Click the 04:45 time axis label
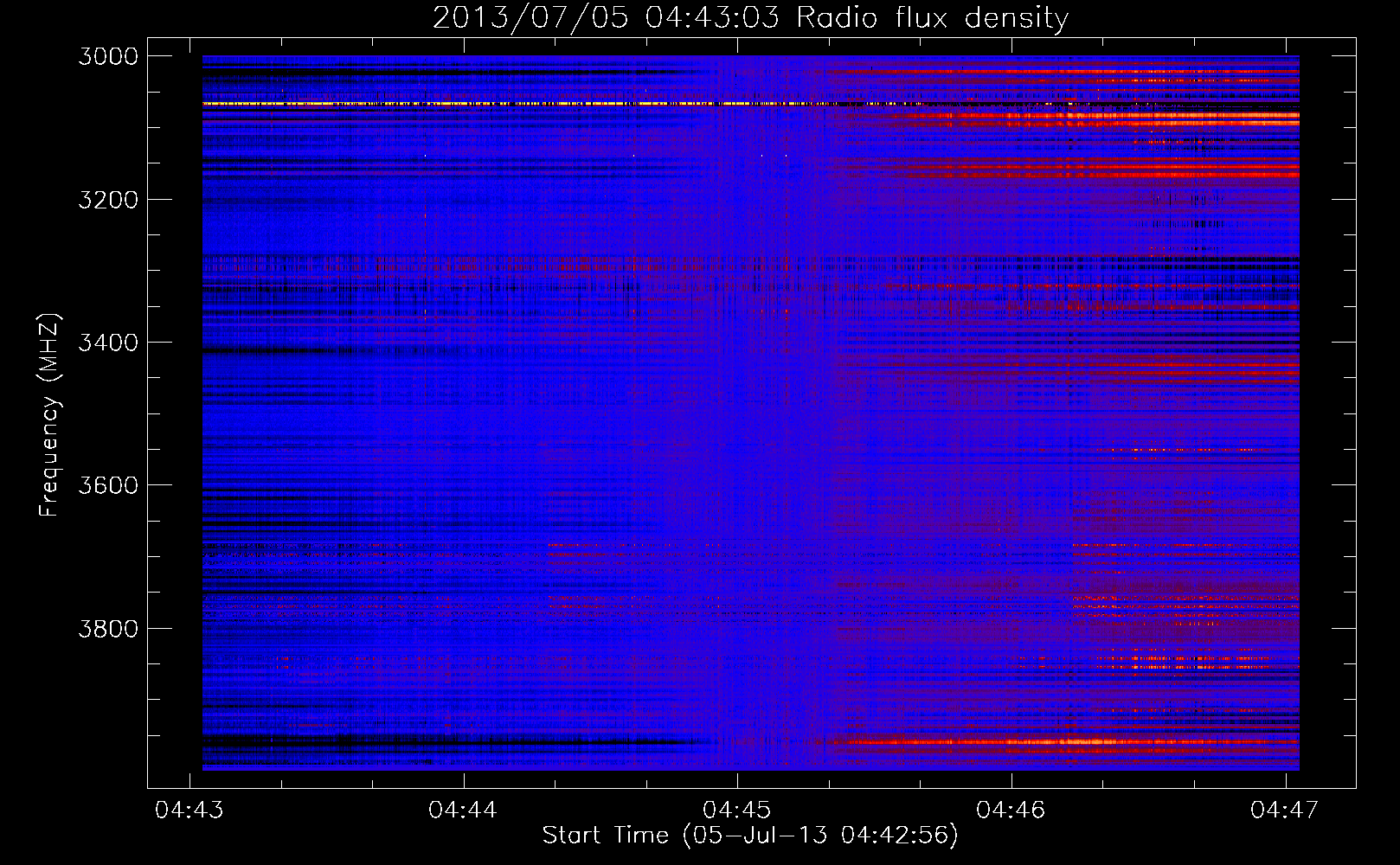The image size is (1400, 865). (x=736, y=810)
